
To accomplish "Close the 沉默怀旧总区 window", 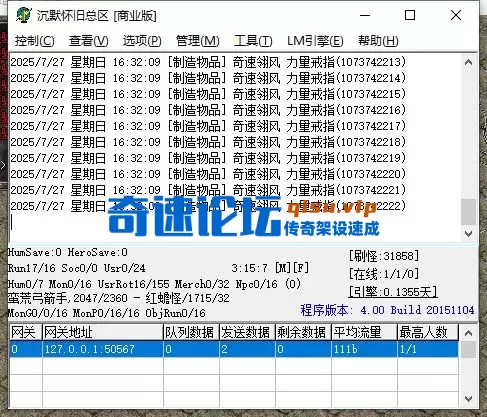I will (x=456, y=15).
